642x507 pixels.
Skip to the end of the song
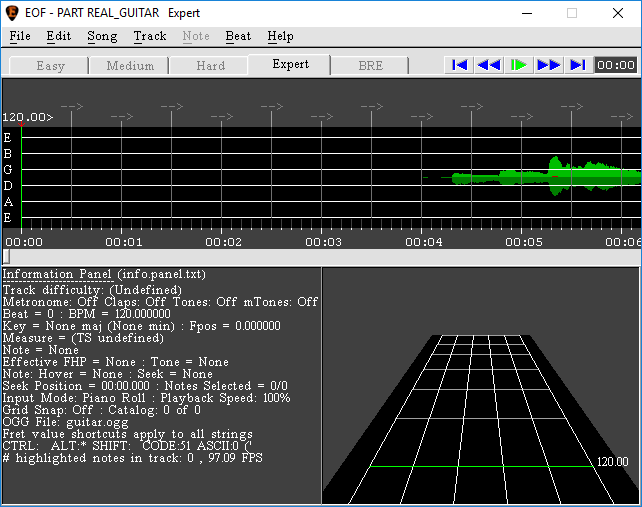[577, 65]
